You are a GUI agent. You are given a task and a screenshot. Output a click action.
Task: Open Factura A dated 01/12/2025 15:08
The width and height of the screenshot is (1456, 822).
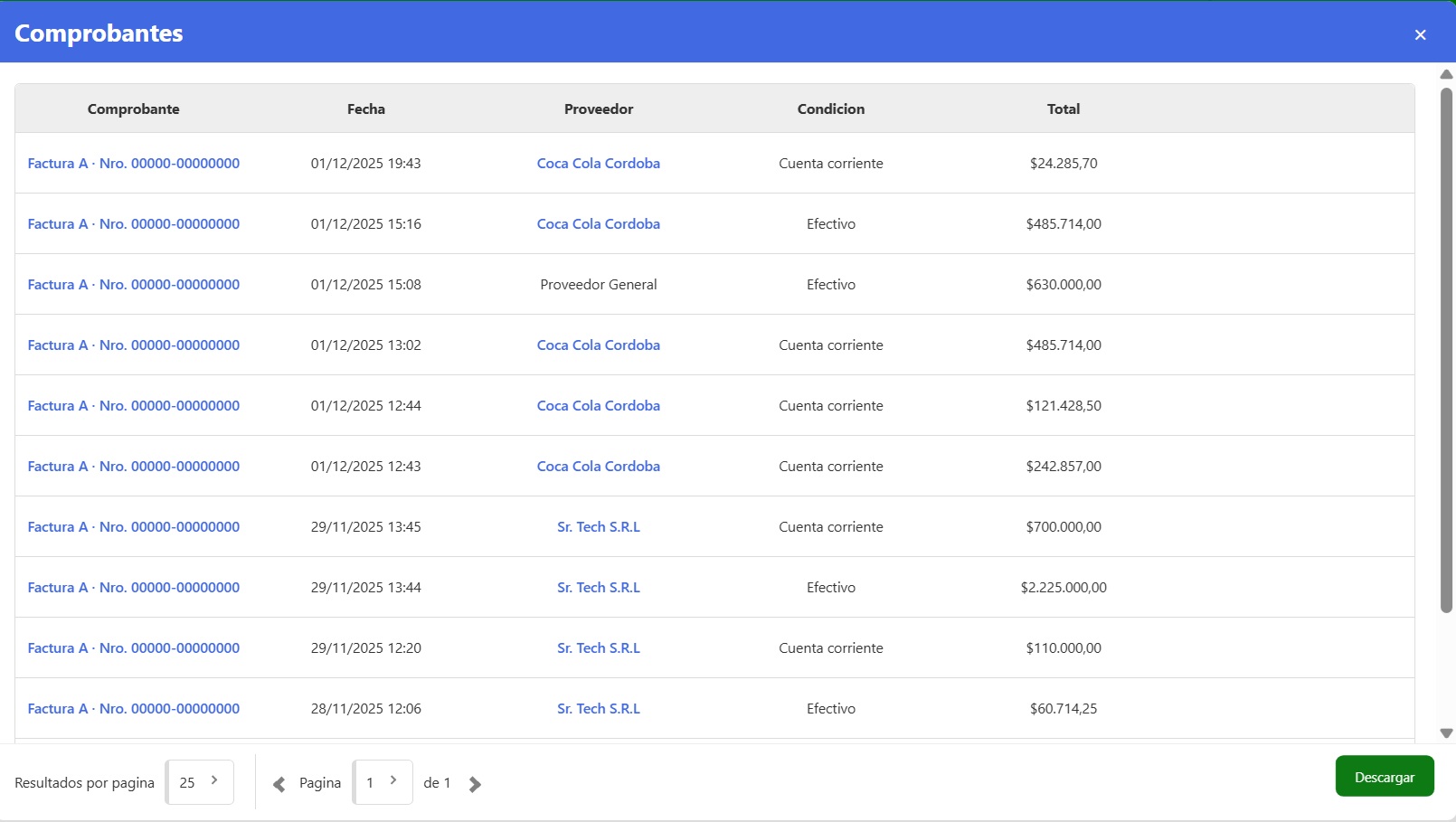[133, 285]
